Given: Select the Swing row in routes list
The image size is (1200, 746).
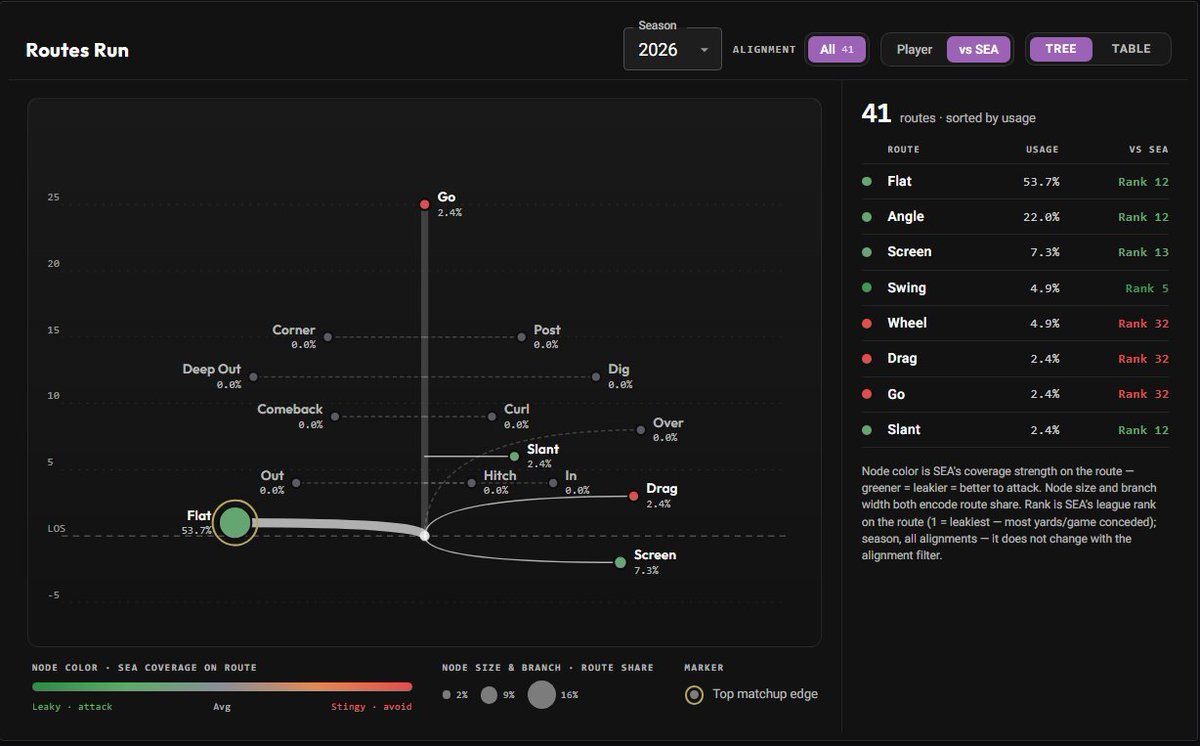Looking at the screenshot, I should [1014, 288].
